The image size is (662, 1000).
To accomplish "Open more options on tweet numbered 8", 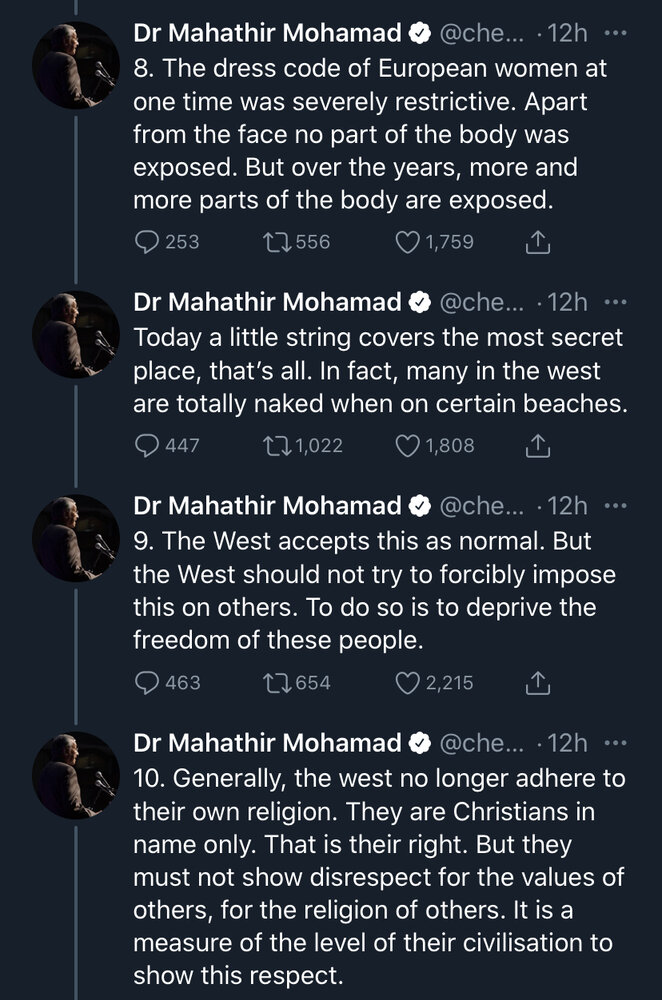I will (x=615, y=33).
